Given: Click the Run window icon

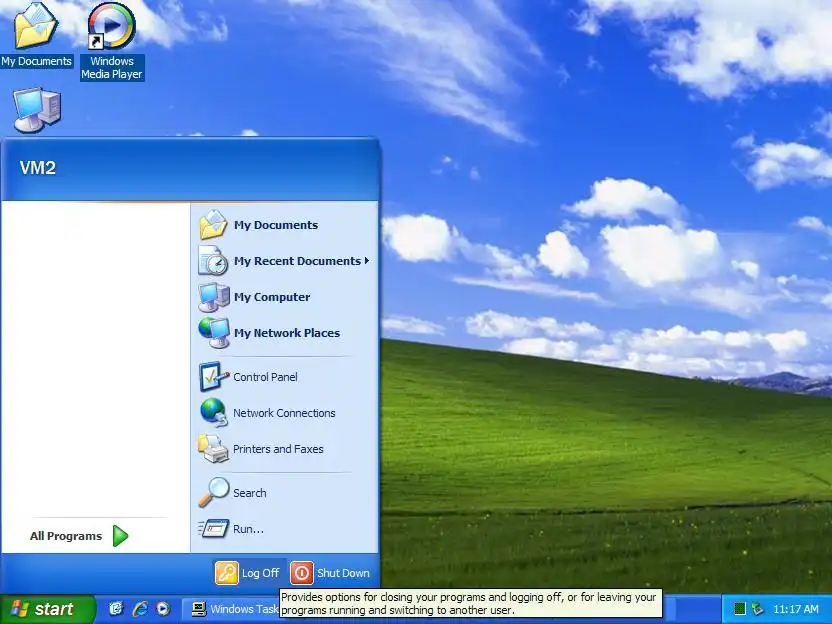Looking at the screenshot, I should 214,528.
